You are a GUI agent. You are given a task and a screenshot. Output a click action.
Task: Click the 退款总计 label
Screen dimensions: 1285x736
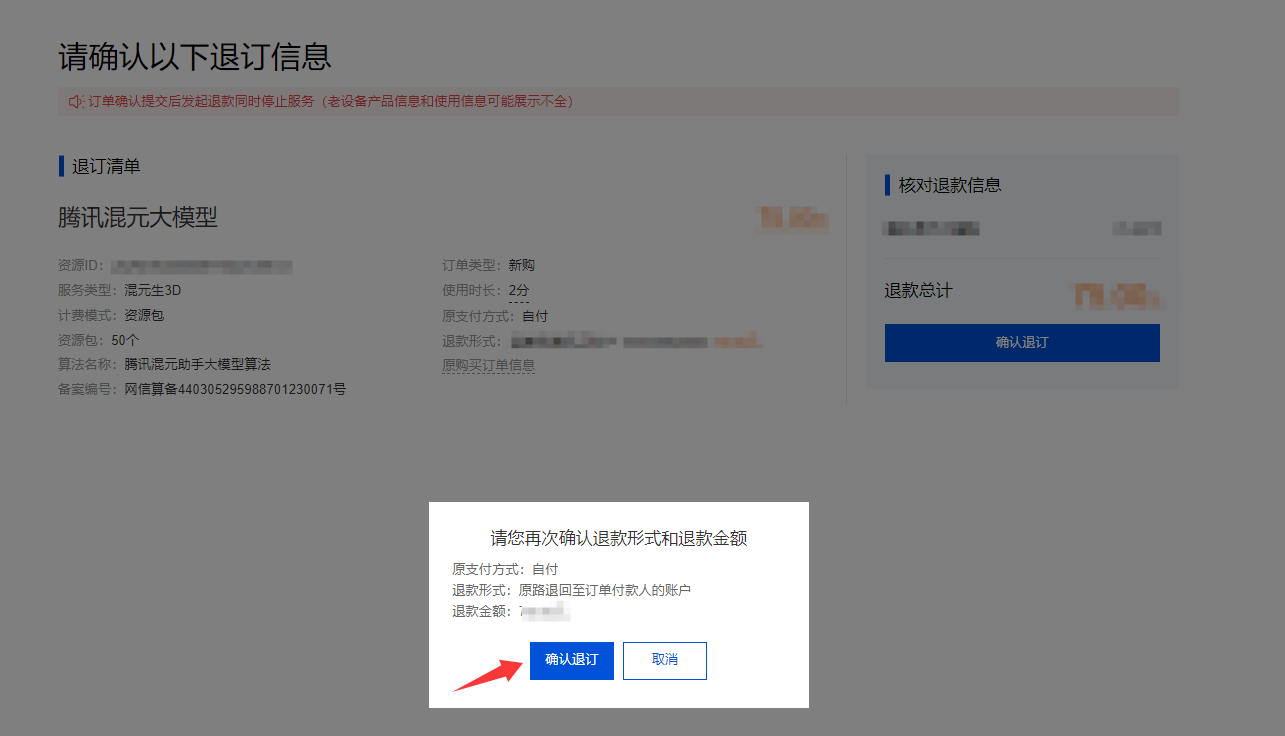pos(919,291)
